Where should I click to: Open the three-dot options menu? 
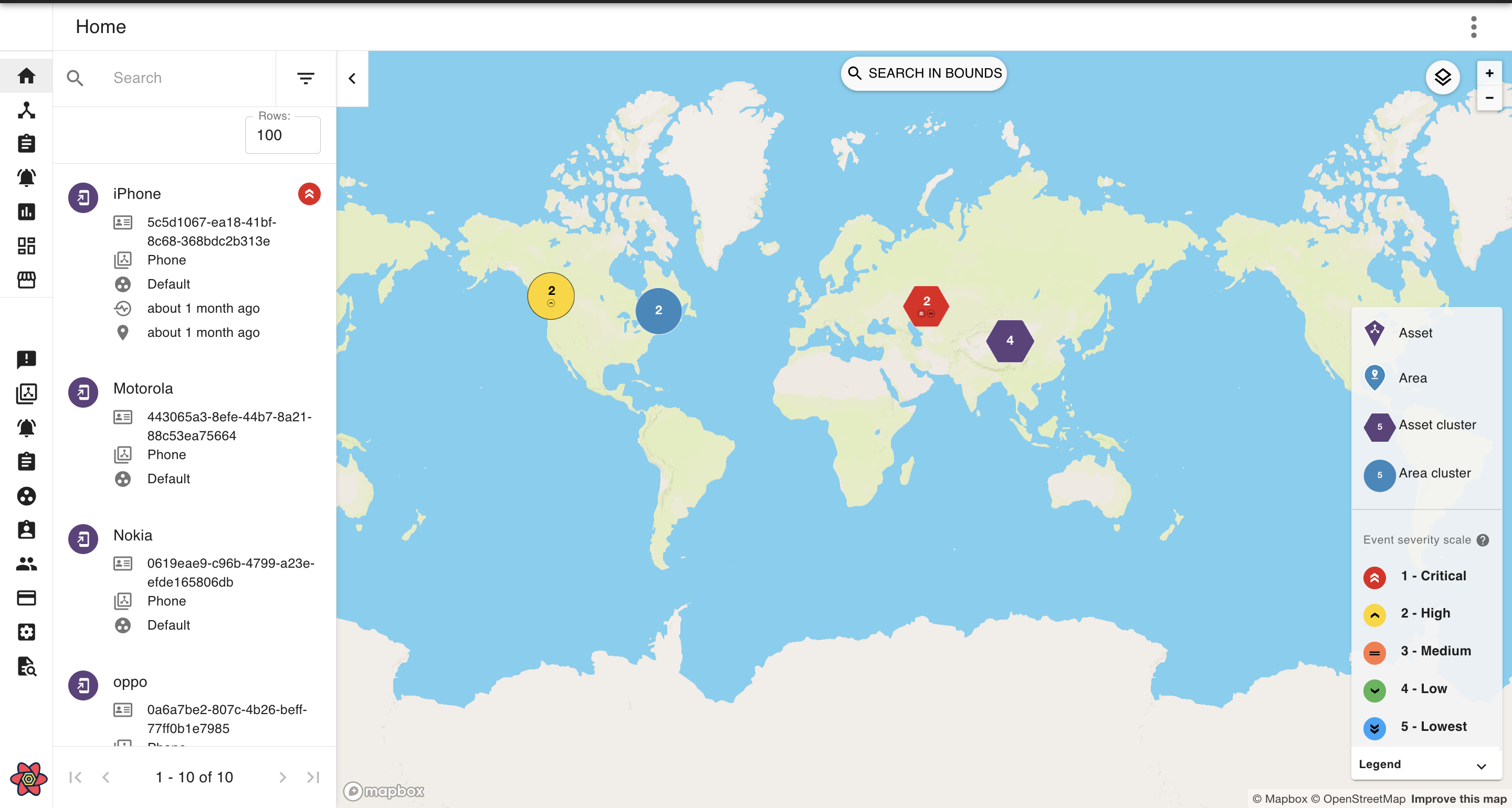[1473, 27]
